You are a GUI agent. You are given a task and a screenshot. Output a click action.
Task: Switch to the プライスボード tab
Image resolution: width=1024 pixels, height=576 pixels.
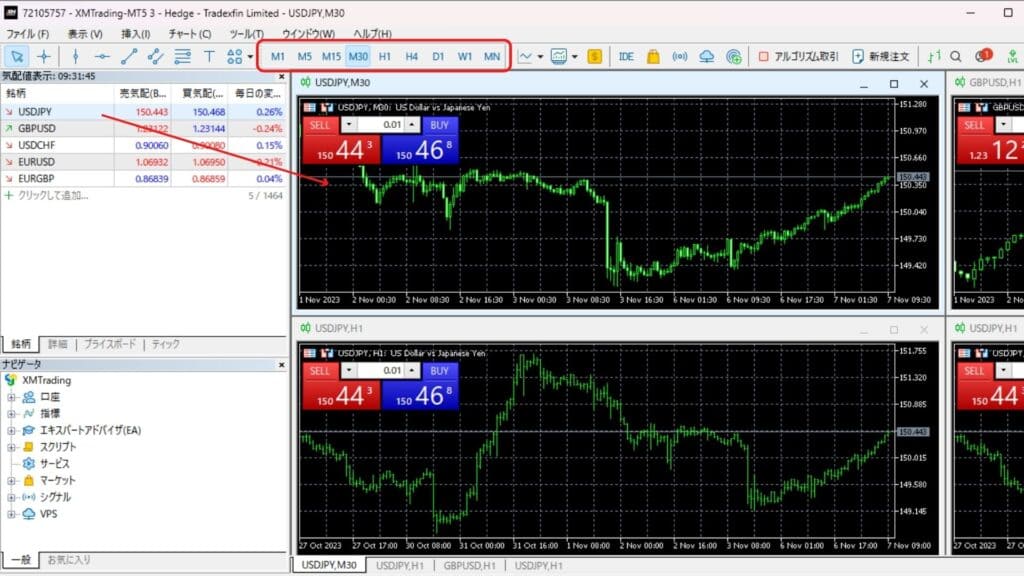pos(110,344)
